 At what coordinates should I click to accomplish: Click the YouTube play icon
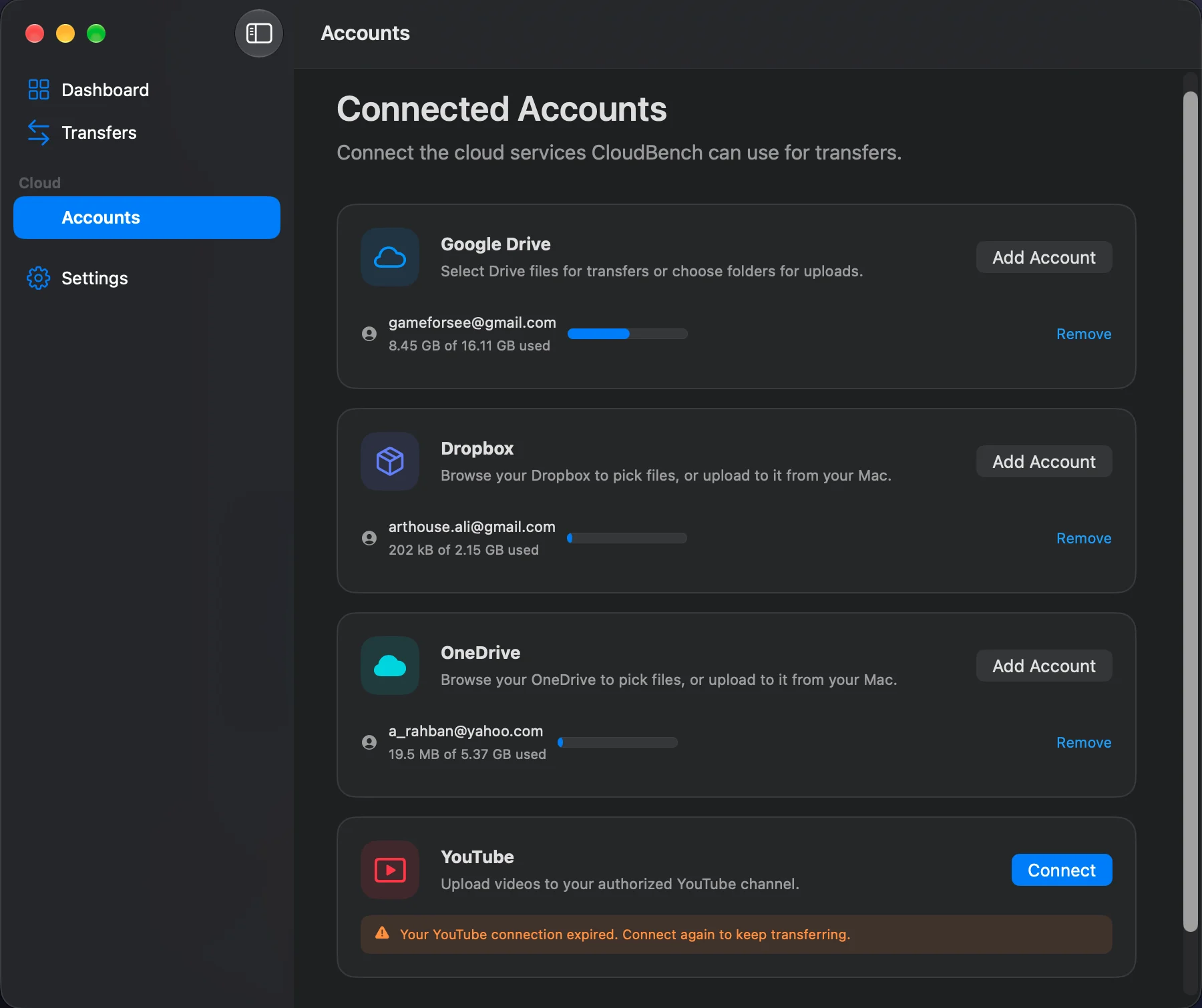390,870
